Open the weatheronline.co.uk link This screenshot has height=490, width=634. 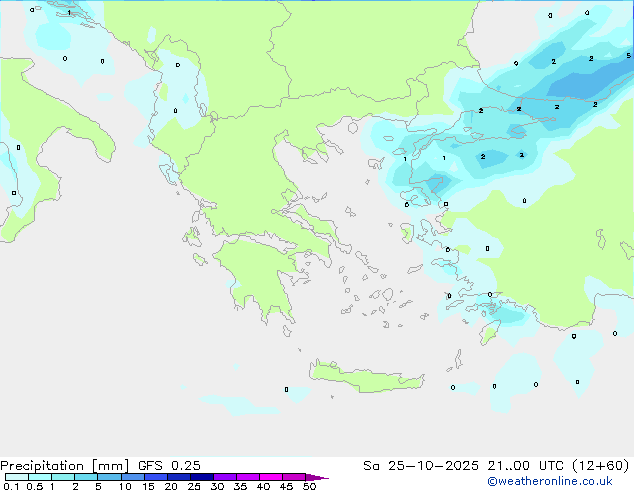[550, 481]
